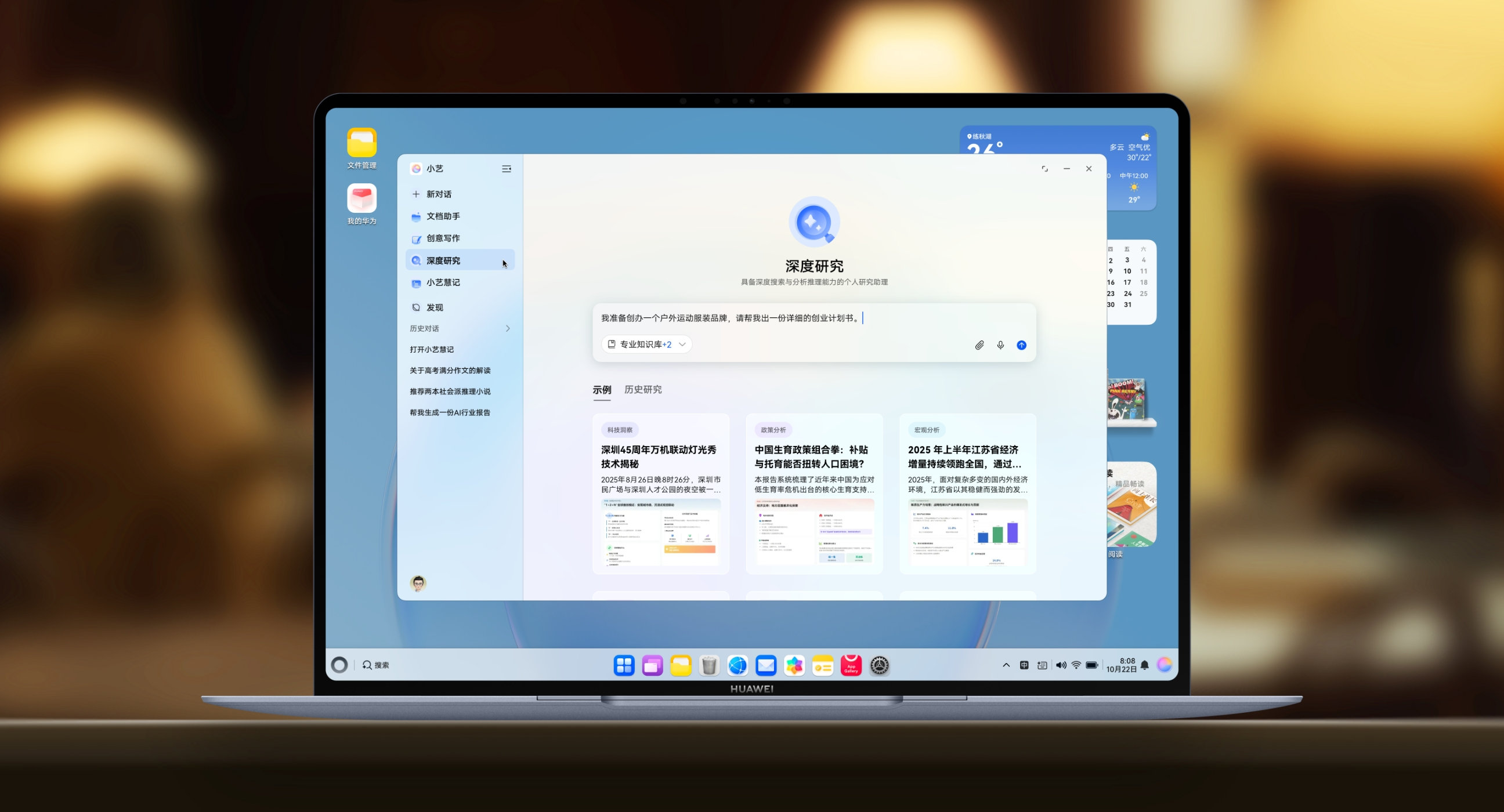The width and height of the screenshot is (1504, 812).
Task: Start a 新对话
Action: pyautogui.click(x=438, y=194)
